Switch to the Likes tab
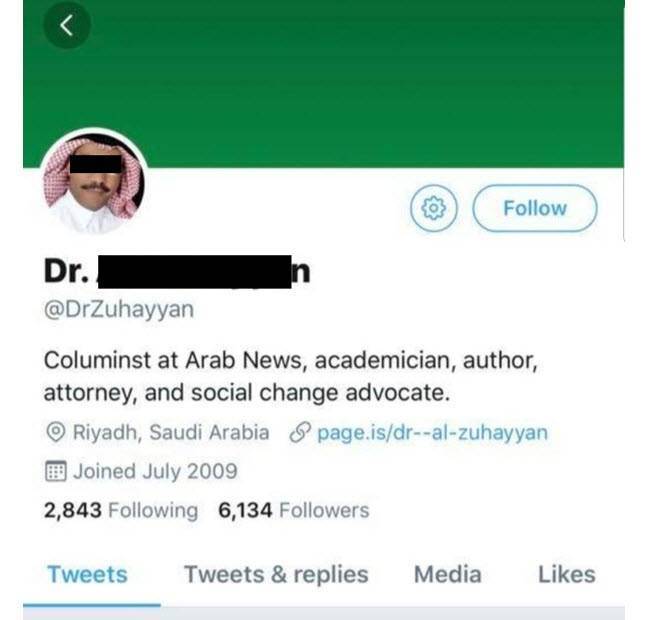This screenshot has height=620, width=654. (566, 575)
